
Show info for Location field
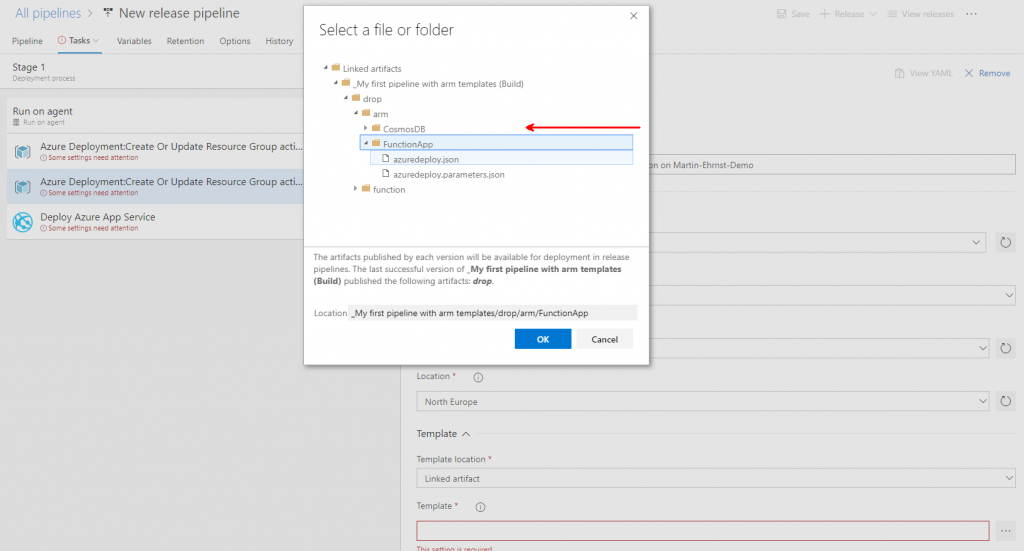click(478, 377)
